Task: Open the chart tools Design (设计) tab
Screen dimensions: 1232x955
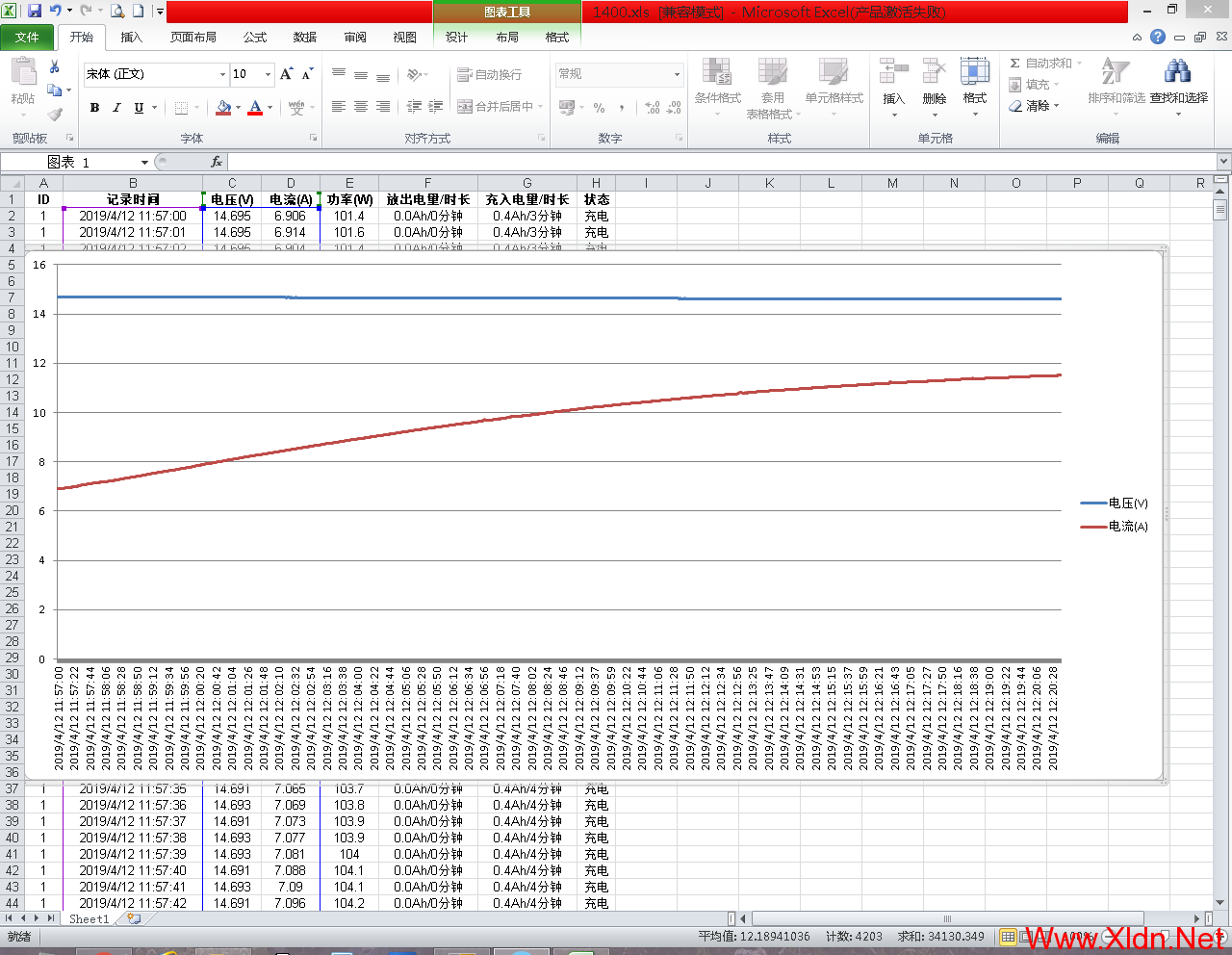Action: pyautogui.click(x=456, y=37)
